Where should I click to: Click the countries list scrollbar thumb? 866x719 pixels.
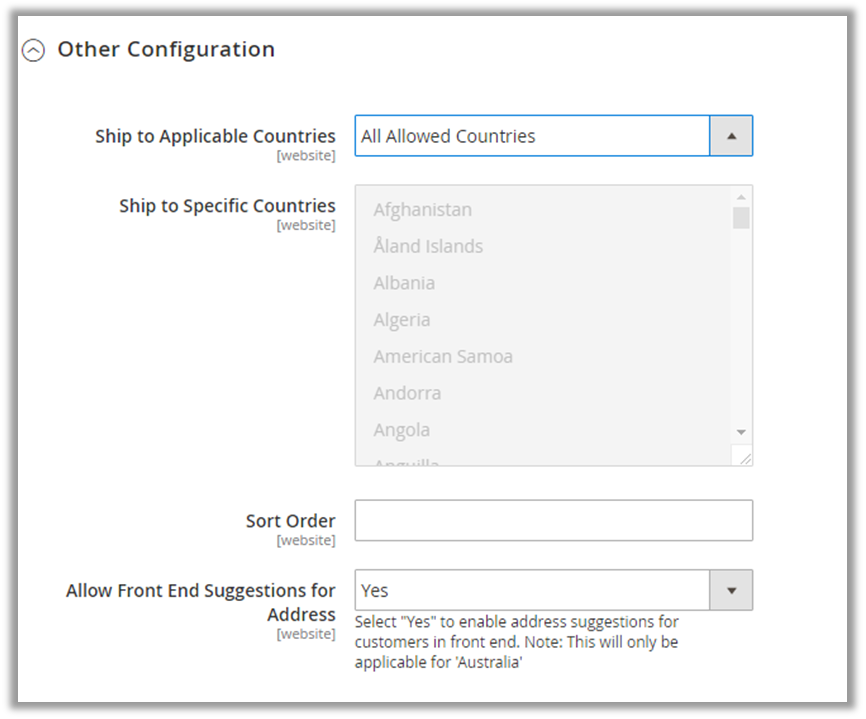click(x=741, y=218)
